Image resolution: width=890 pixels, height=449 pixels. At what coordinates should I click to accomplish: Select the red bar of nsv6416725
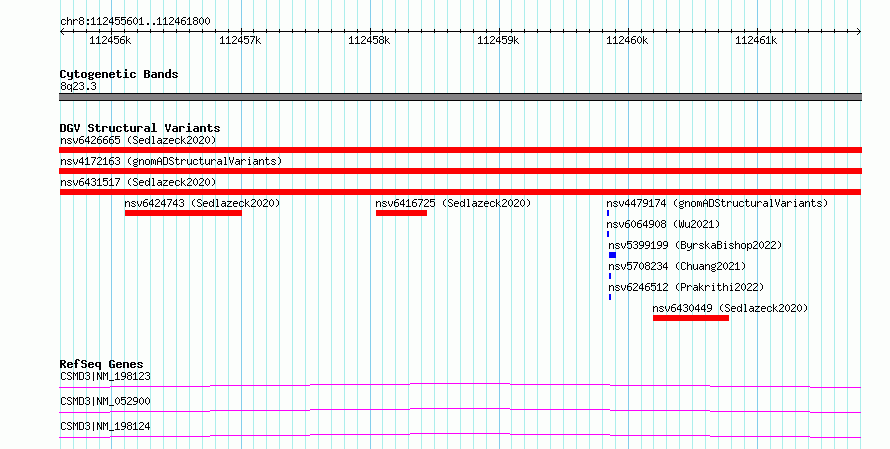click(x=401, y=213)
